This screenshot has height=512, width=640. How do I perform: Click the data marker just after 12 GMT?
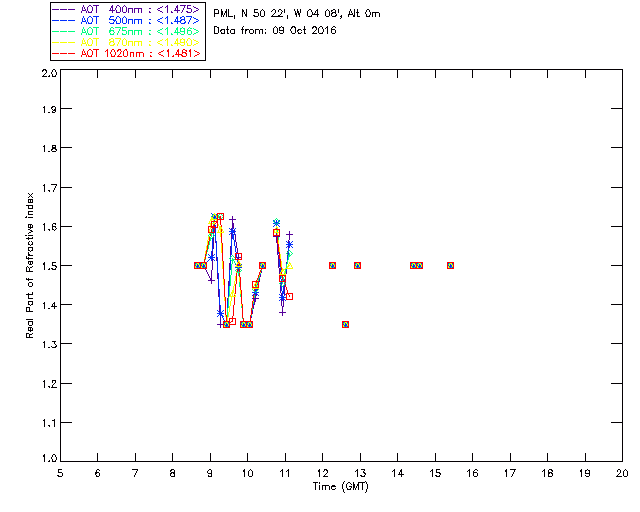[332, 265]
